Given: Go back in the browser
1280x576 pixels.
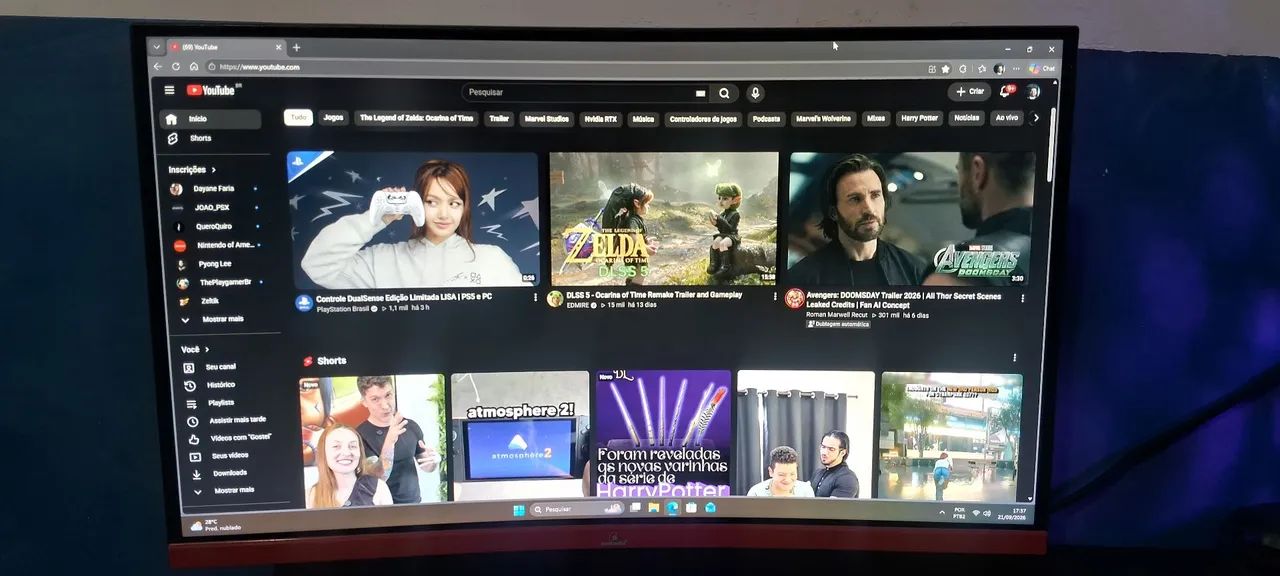Looking at the screenshot, I should click(158, 66).
